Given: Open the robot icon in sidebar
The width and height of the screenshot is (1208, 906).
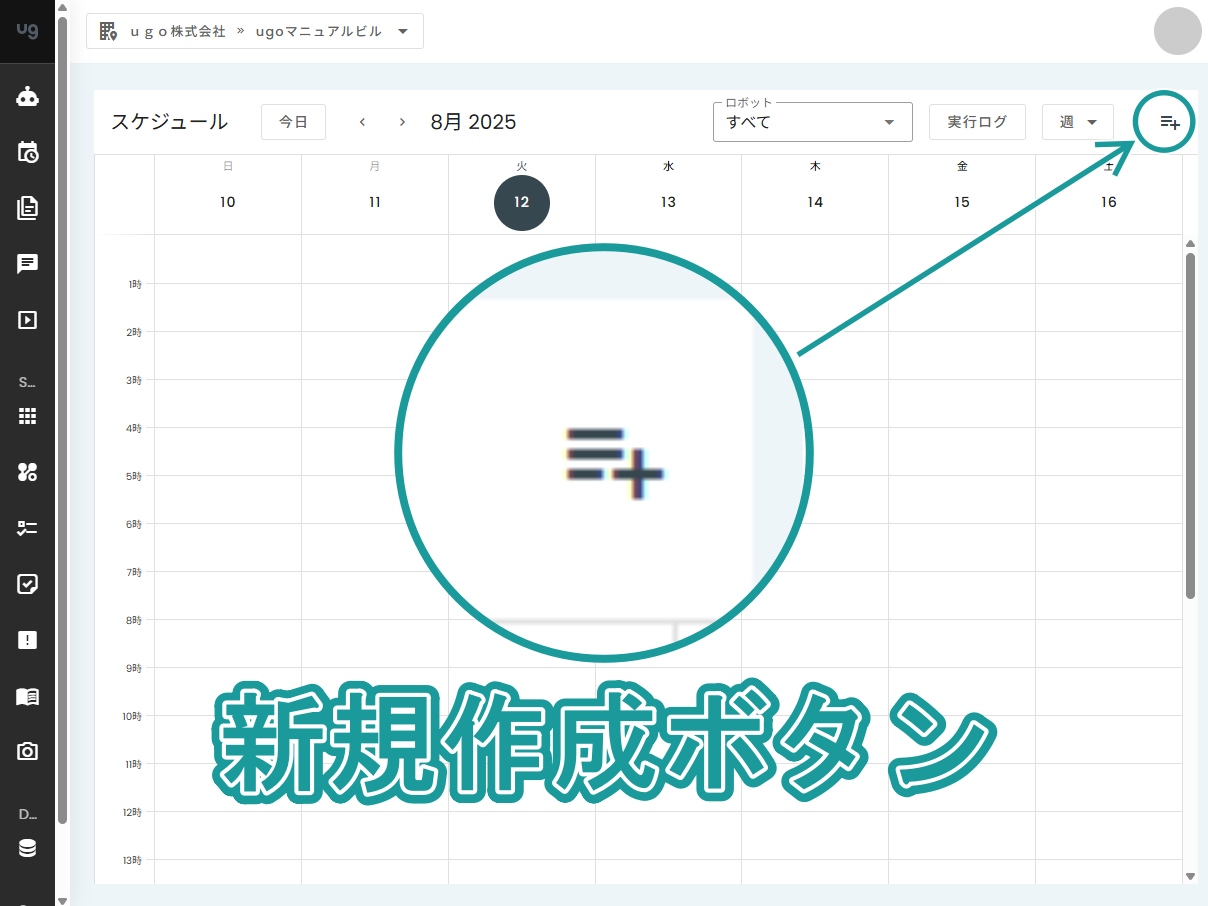Looking at the screenshot, I should pyautogui.click(x=27, y=97).
